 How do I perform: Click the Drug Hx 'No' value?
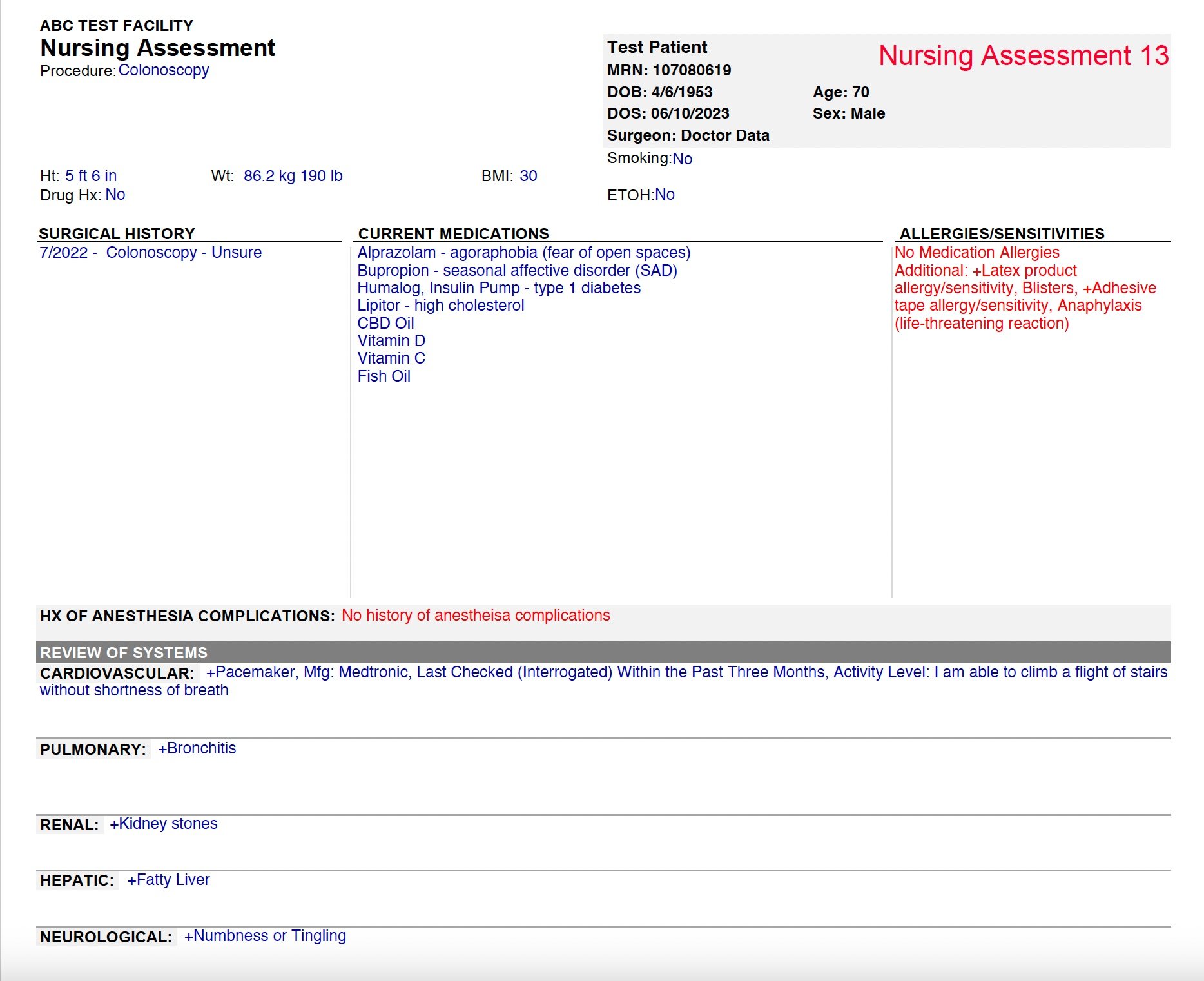[x=115, y=195]
